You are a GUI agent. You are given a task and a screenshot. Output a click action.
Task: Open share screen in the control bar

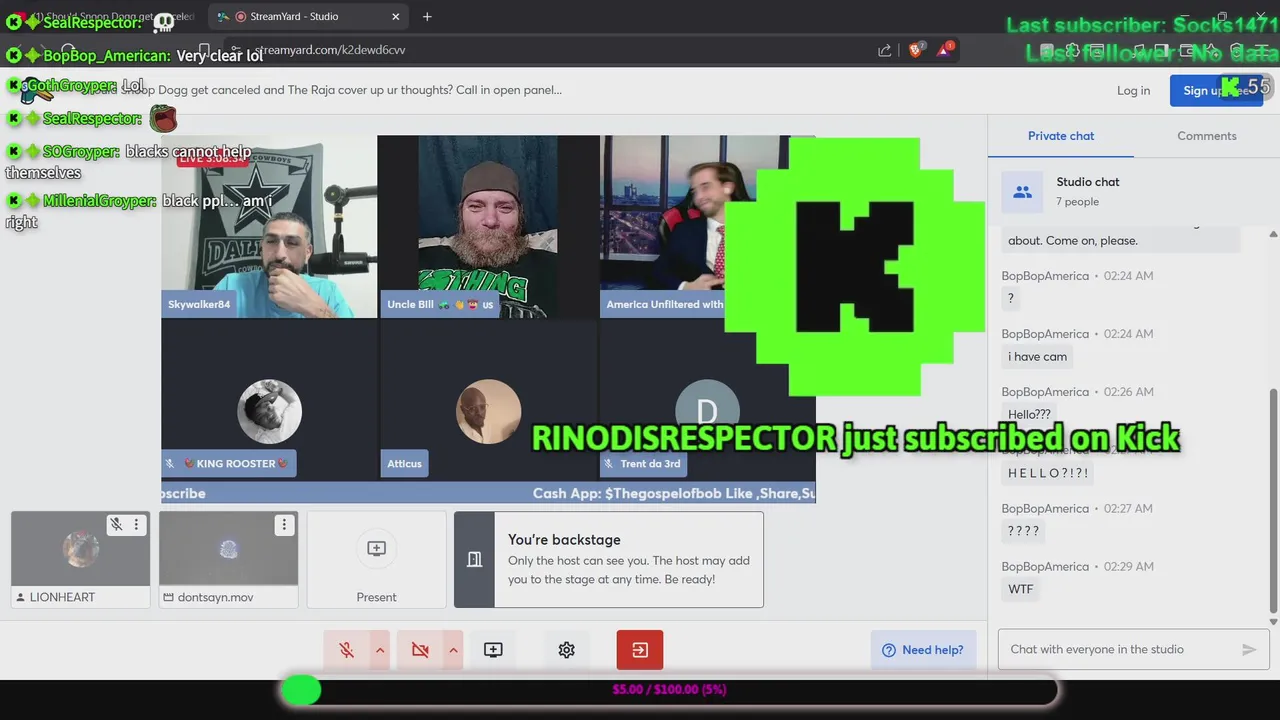493,650
